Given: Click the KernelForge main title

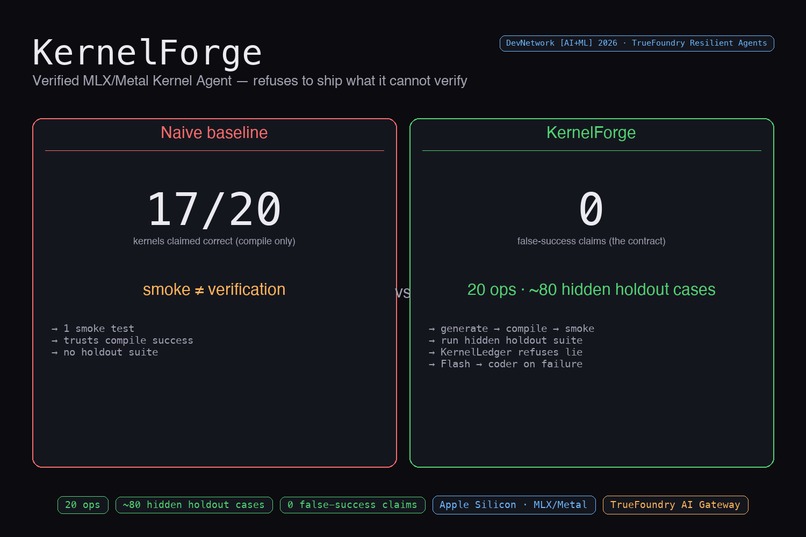Looking at the screenshot, I should point(147,53).
